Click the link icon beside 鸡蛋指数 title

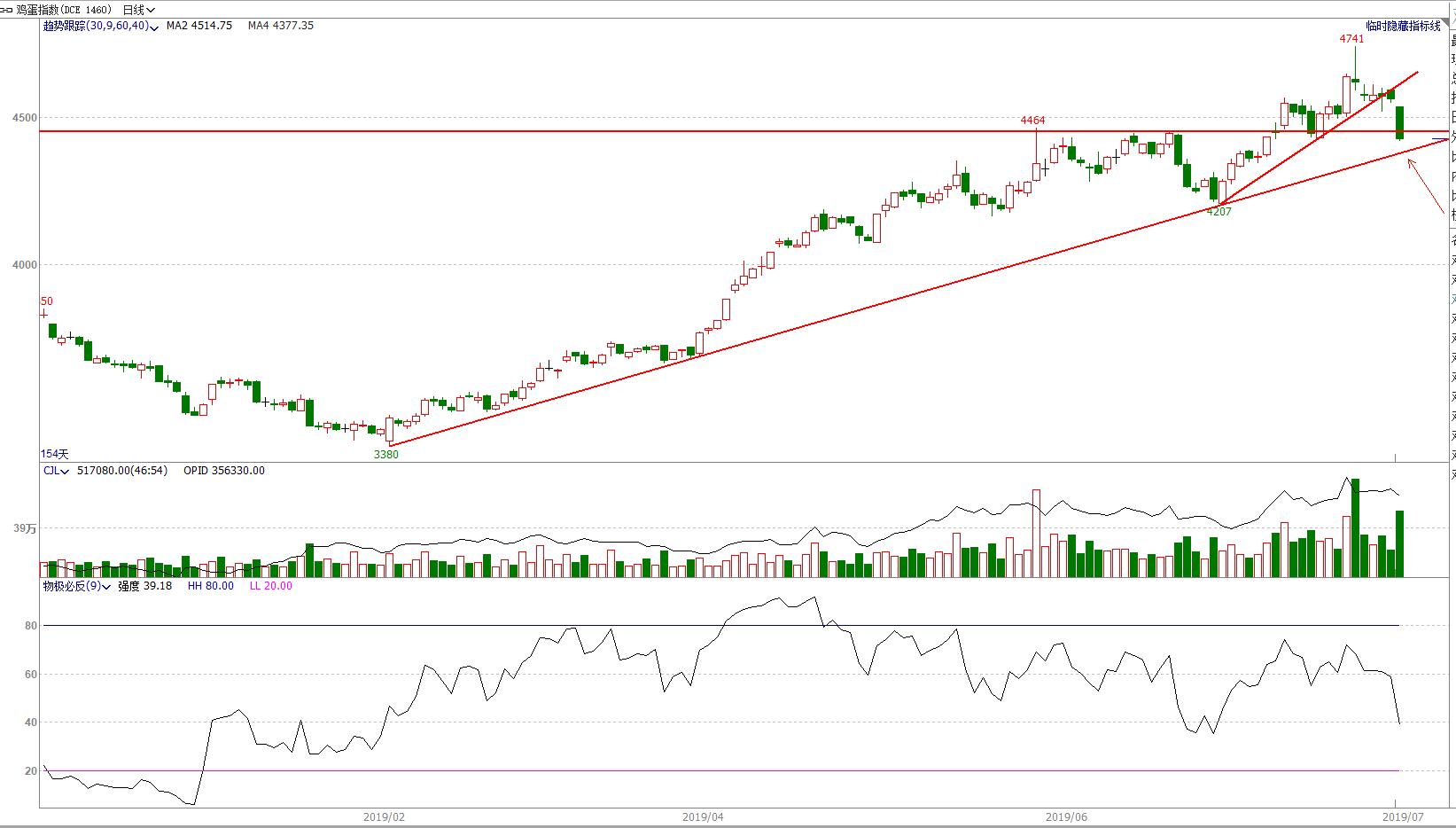6,10
